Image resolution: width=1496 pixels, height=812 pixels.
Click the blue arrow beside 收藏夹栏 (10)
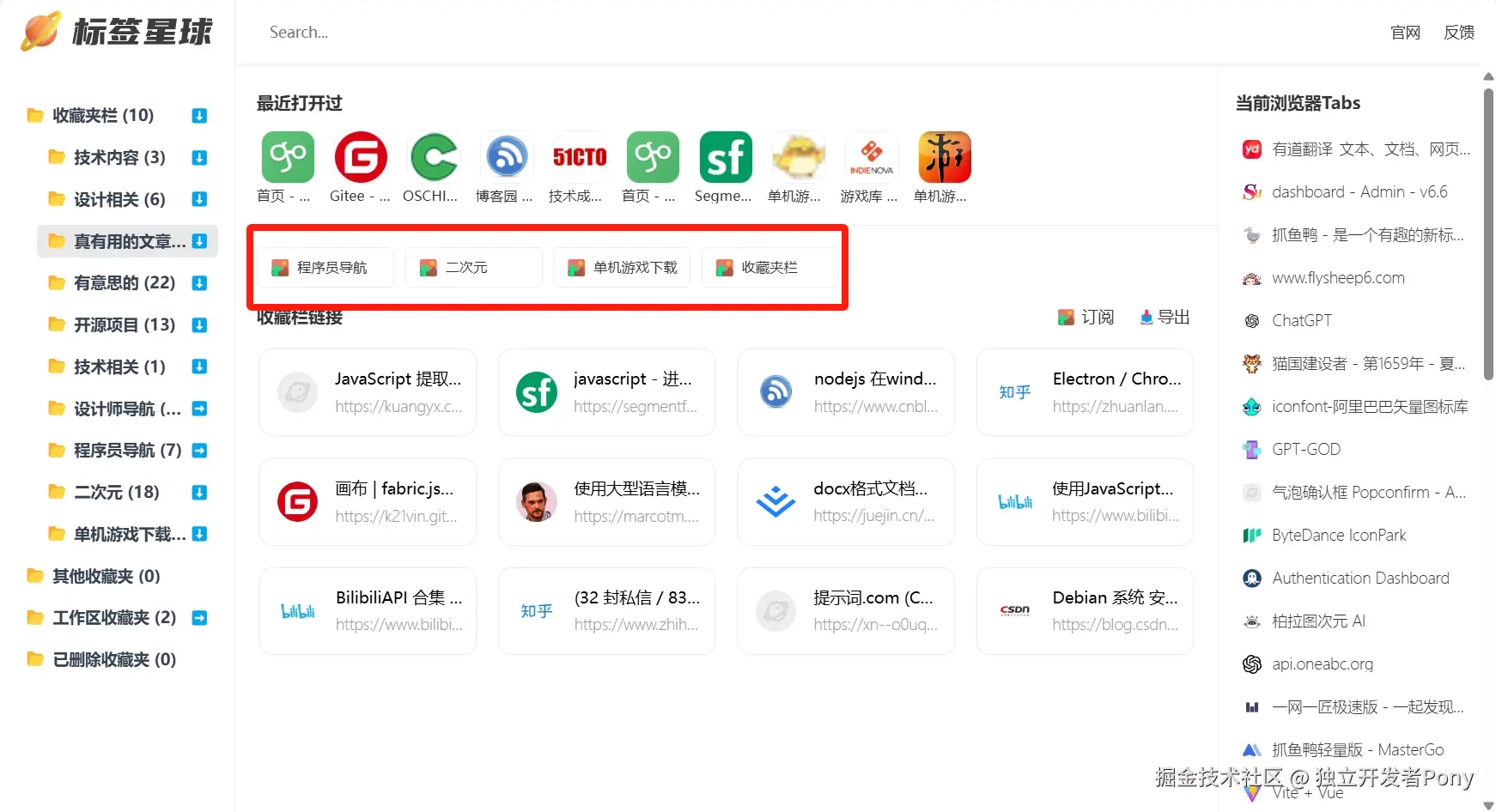(x=199, y=116)
